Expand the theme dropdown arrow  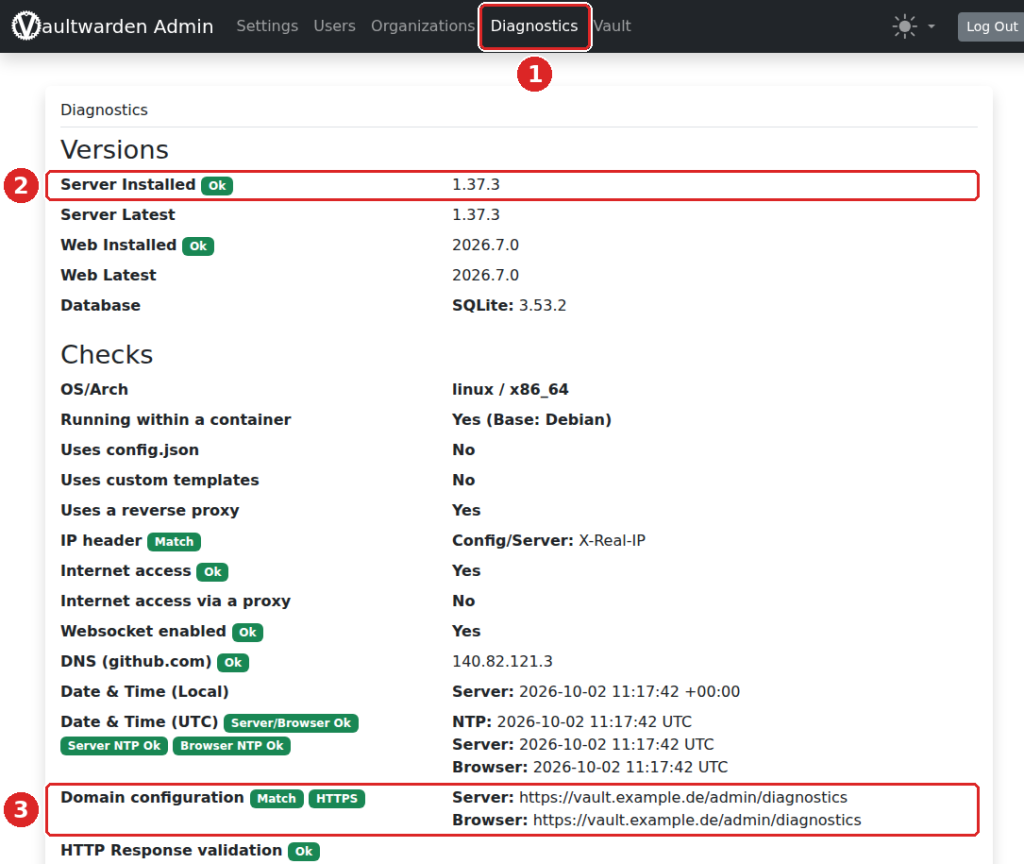(931, 27)
